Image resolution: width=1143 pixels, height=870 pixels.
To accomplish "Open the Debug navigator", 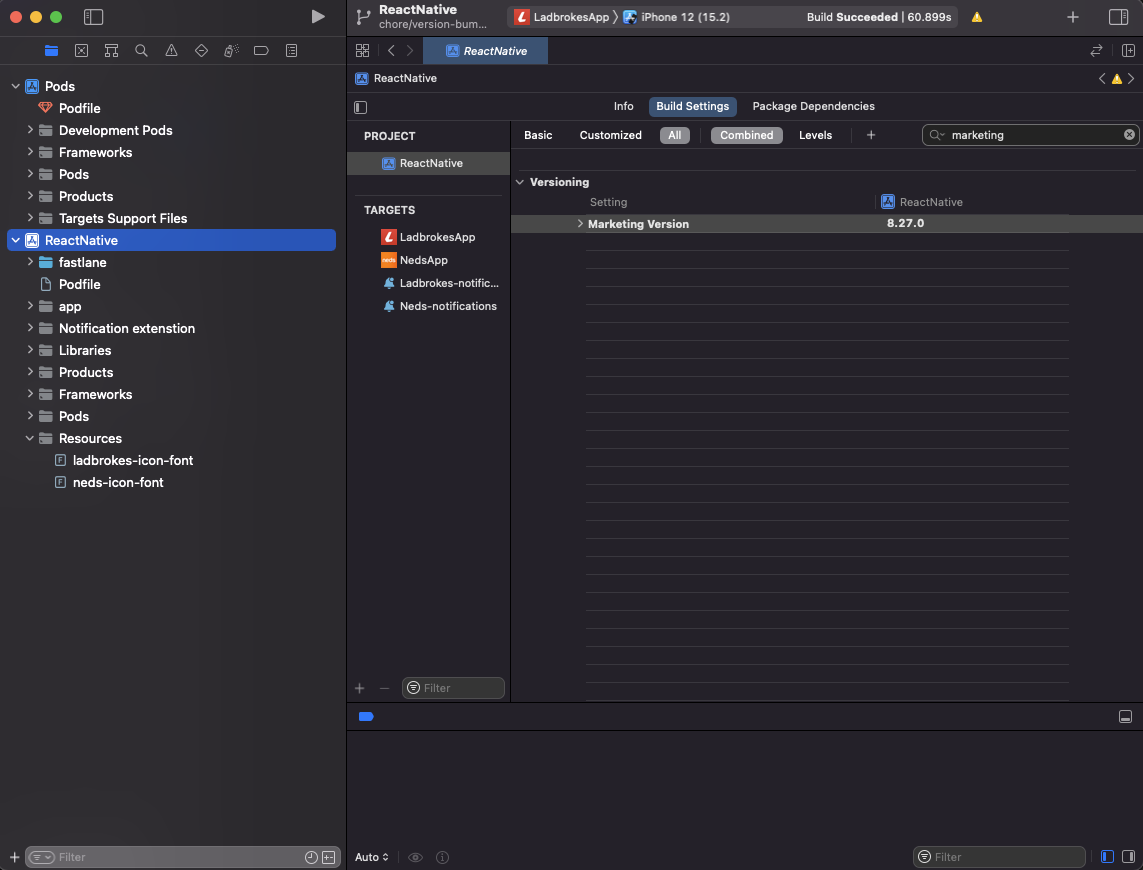I will [x=231, y=50].
